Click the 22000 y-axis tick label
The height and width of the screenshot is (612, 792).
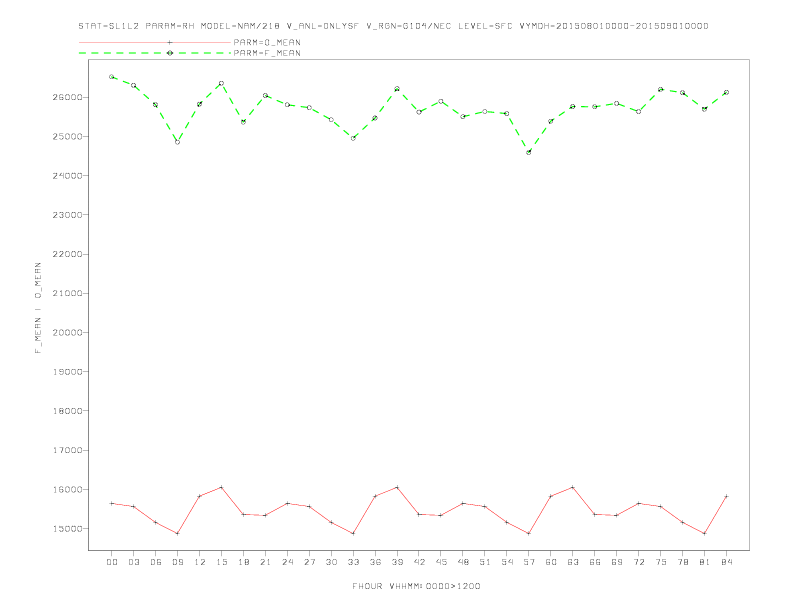point(68,254)
